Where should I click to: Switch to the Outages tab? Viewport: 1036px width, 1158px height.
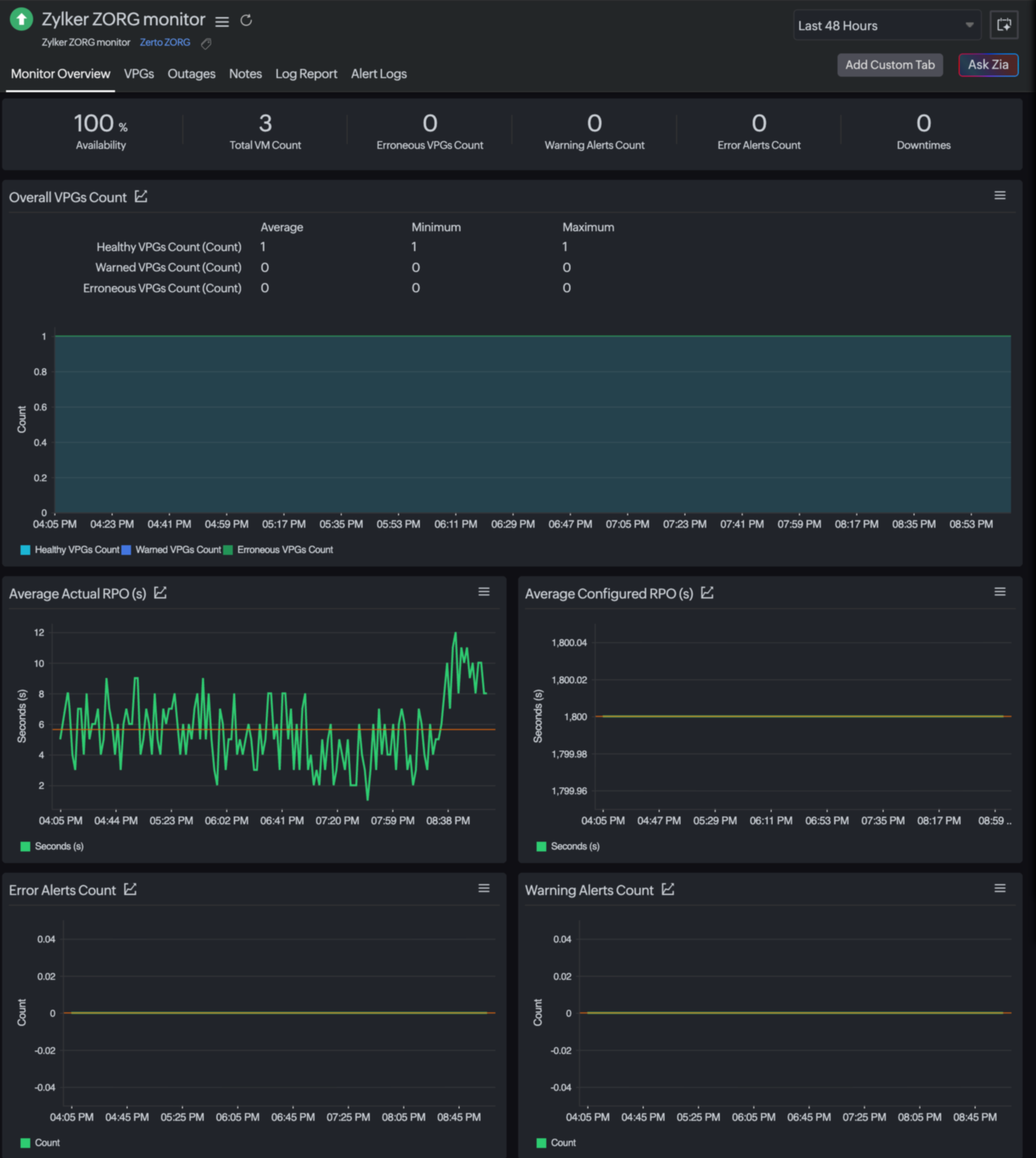[191, 74]
